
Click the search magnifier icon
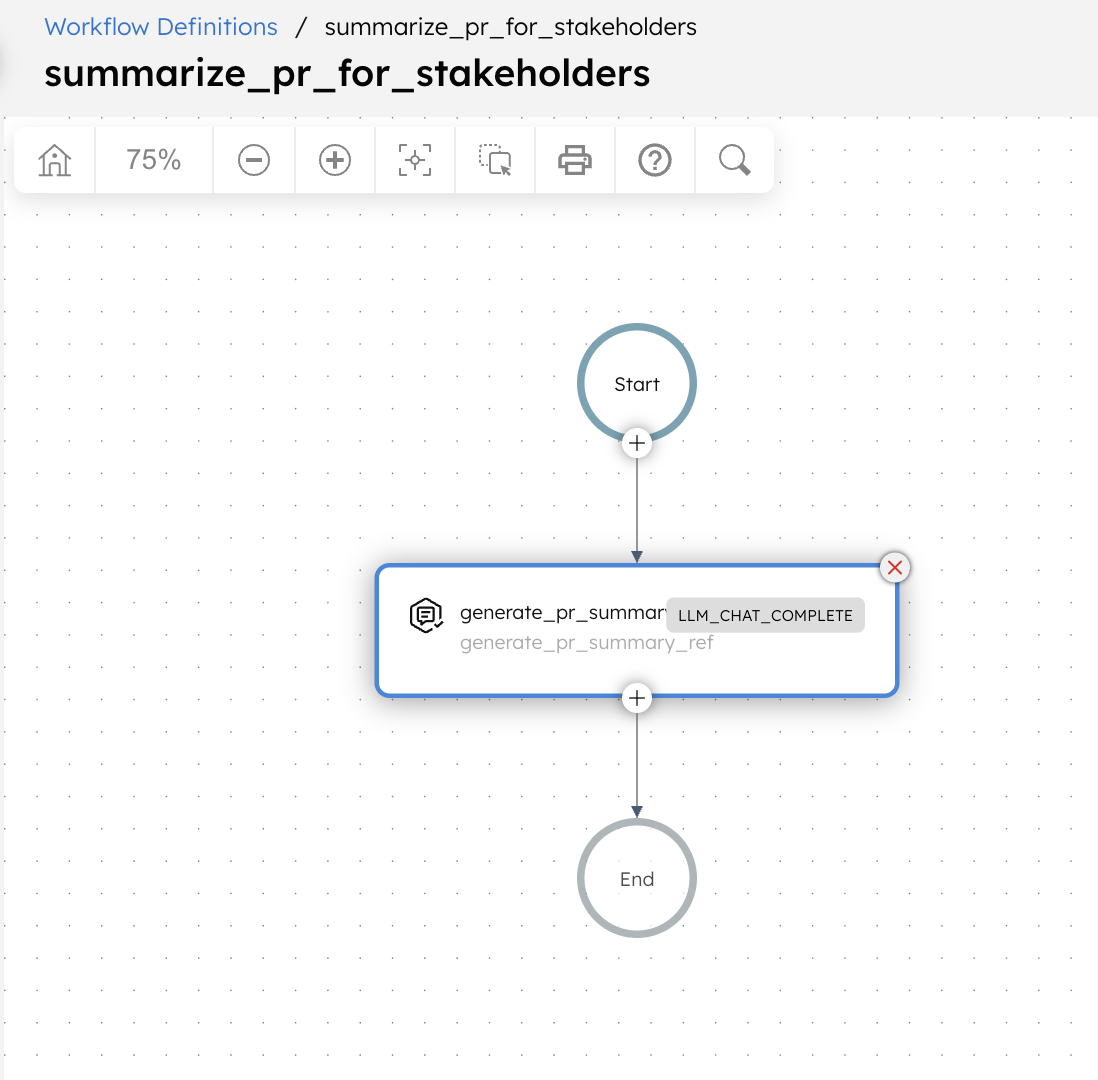(x=734, y=159)
